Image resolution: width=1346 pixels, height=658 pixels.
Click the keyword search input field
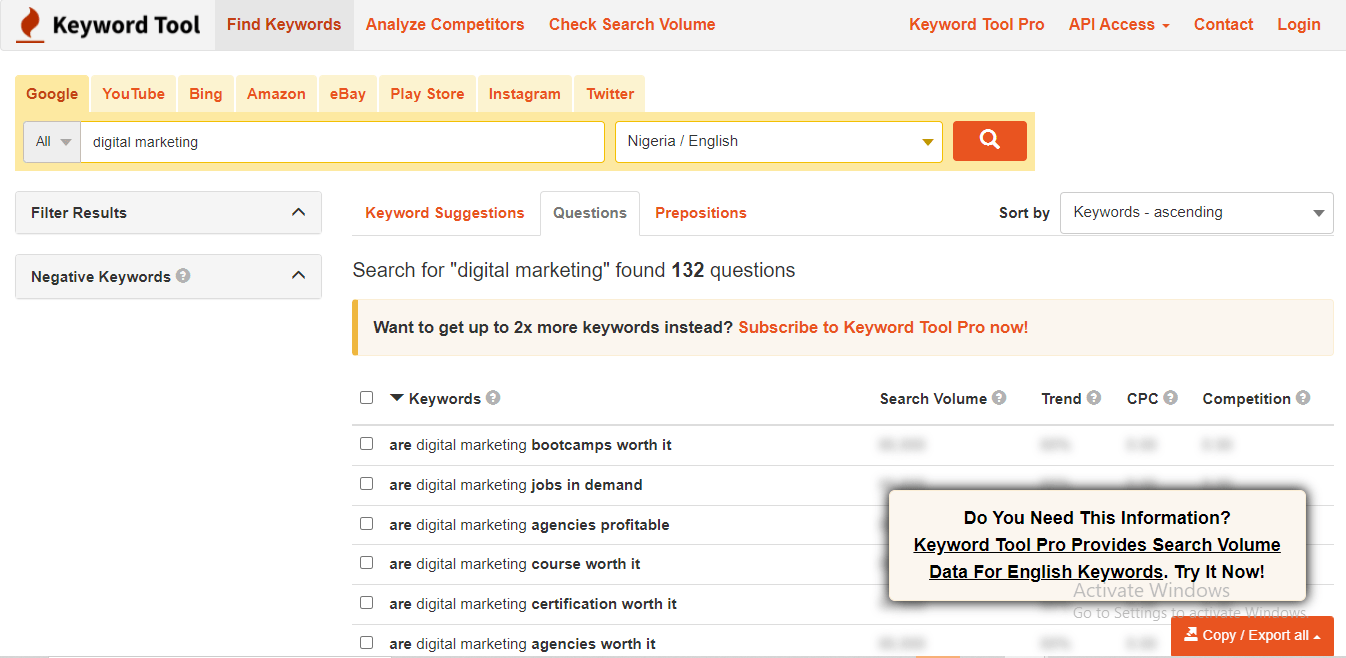click(343, 142)
